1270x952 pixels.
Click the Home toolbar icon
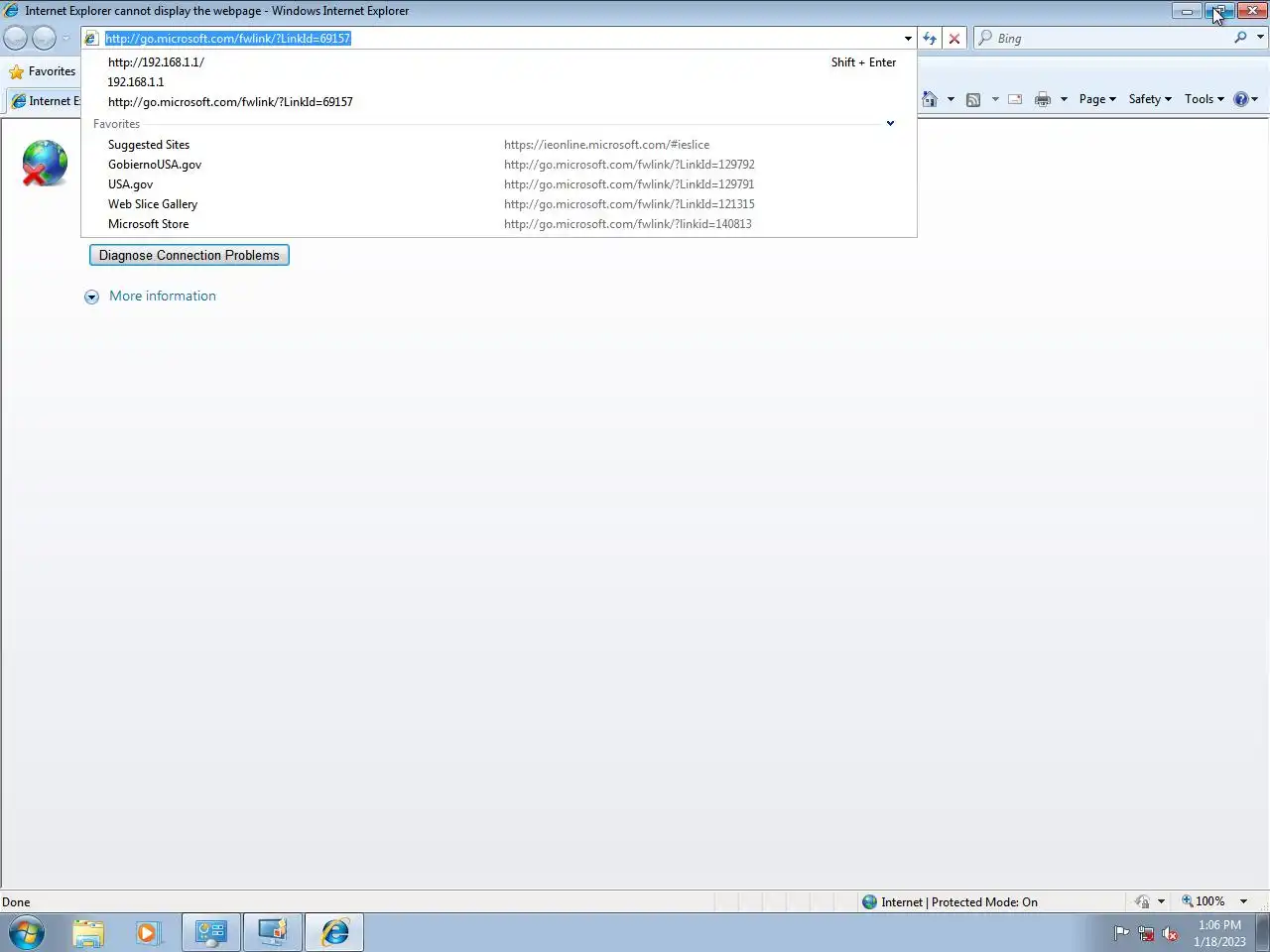coord(930,99)
